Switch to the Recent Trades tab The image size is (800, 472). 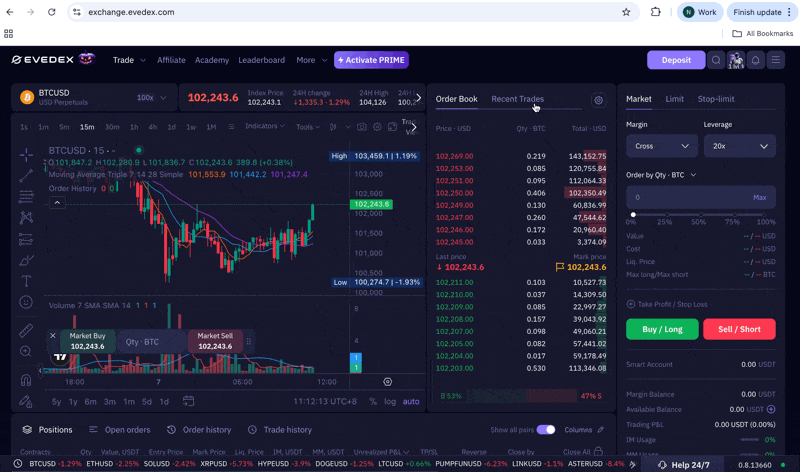tap(517, 99)
